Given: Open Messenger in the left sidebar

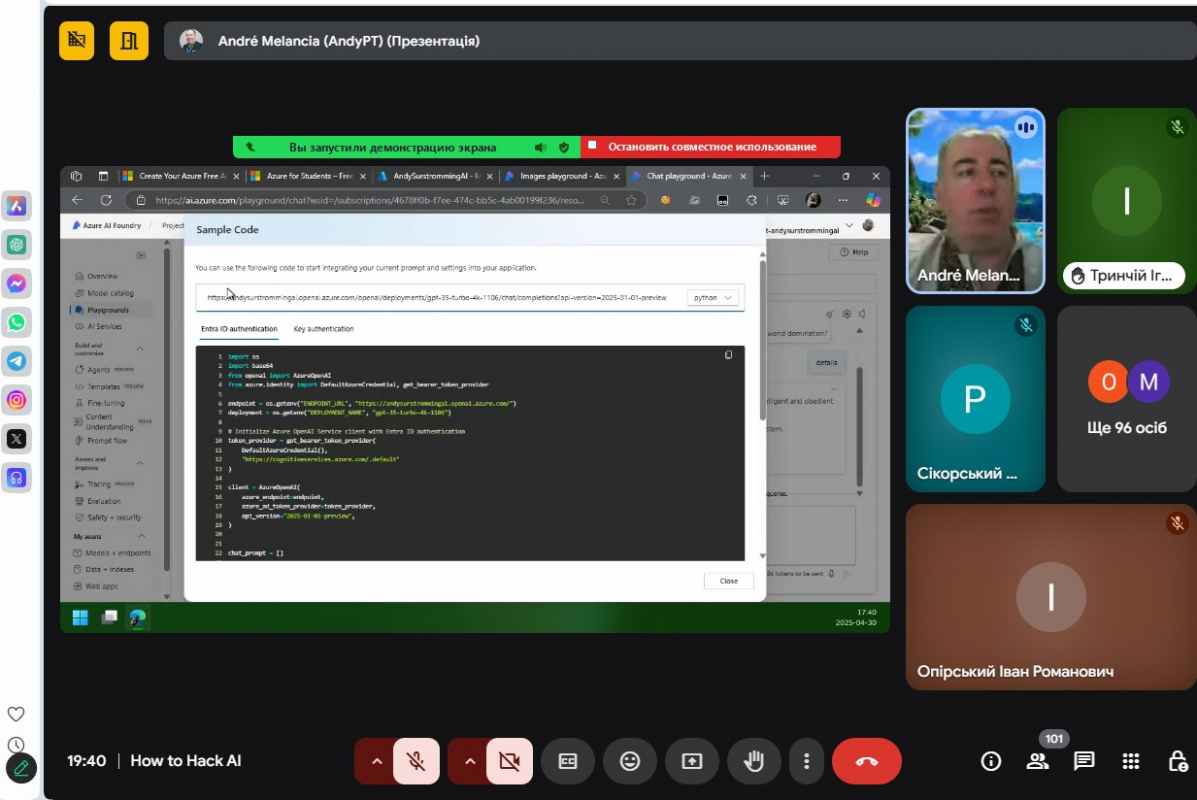Looking at the screenshot, I should [x=17, y=284].
